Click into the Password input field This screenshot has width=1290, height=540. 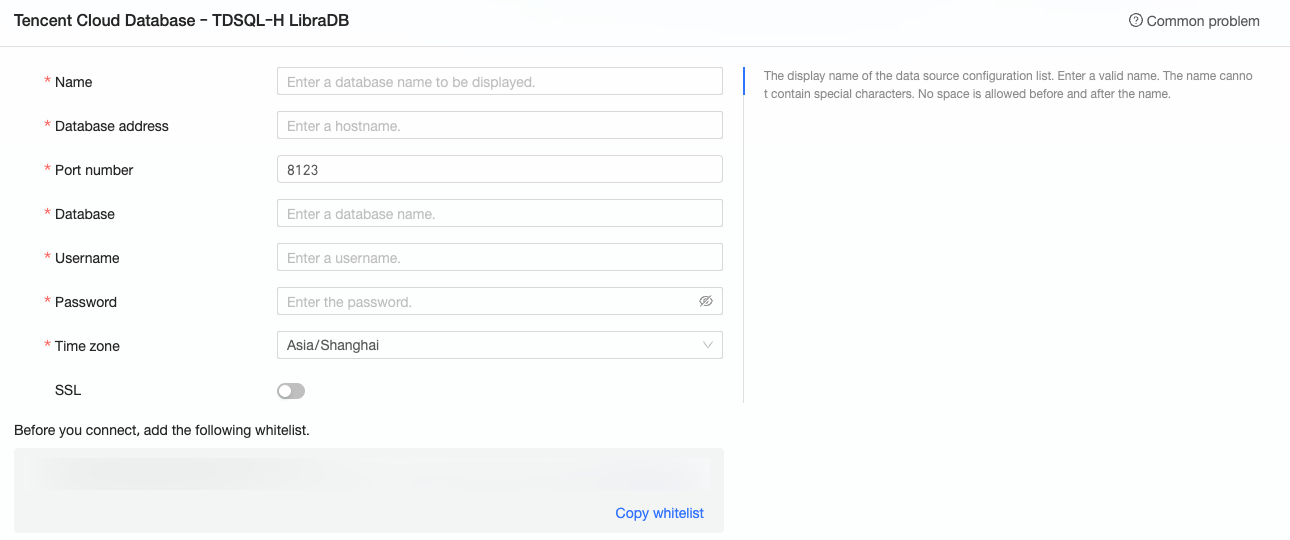(x=499, y=301)
